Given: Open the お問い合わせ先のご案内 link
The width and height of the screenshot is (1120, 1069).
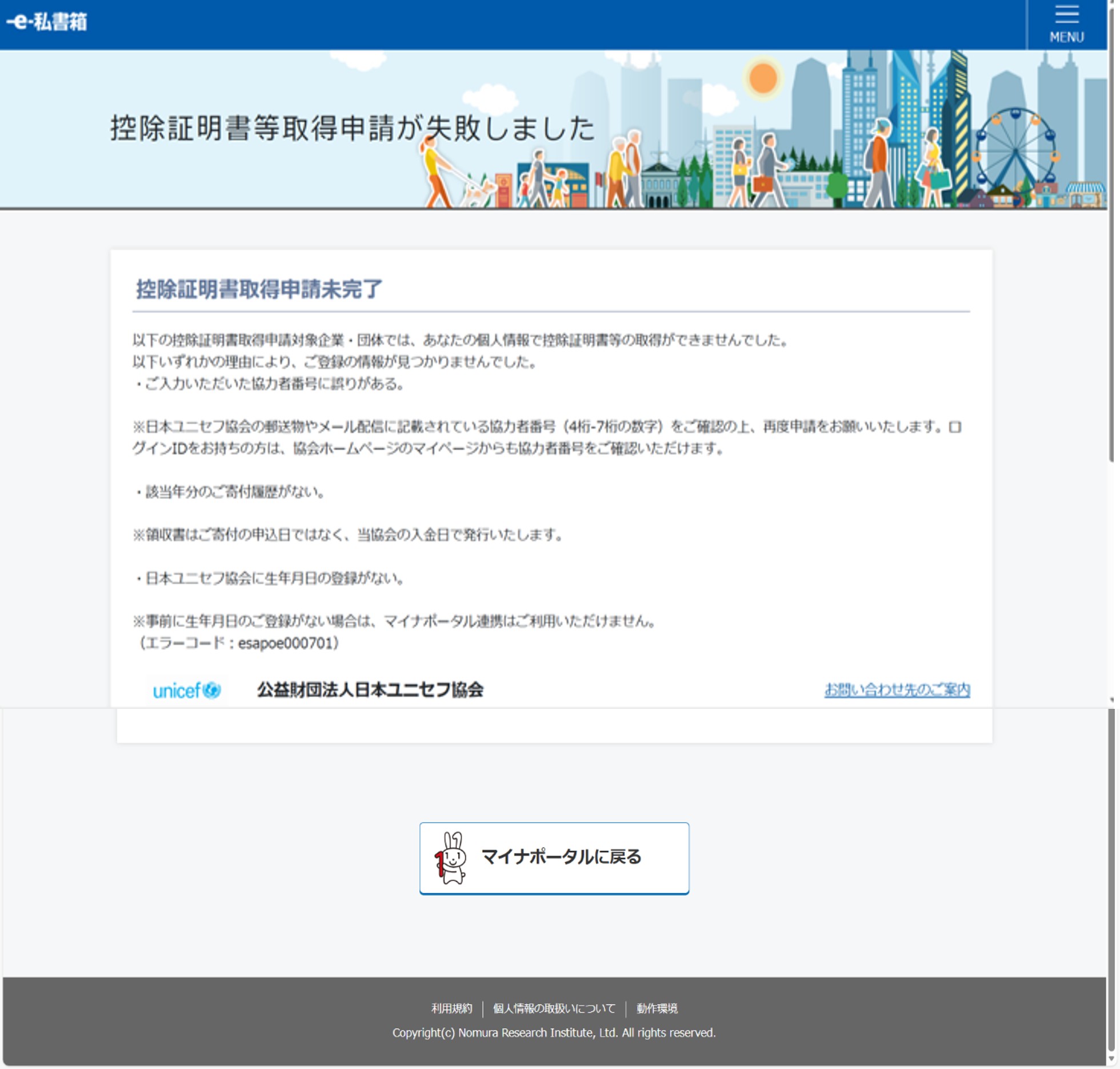Looking at the screenshot, I should 897,690.
